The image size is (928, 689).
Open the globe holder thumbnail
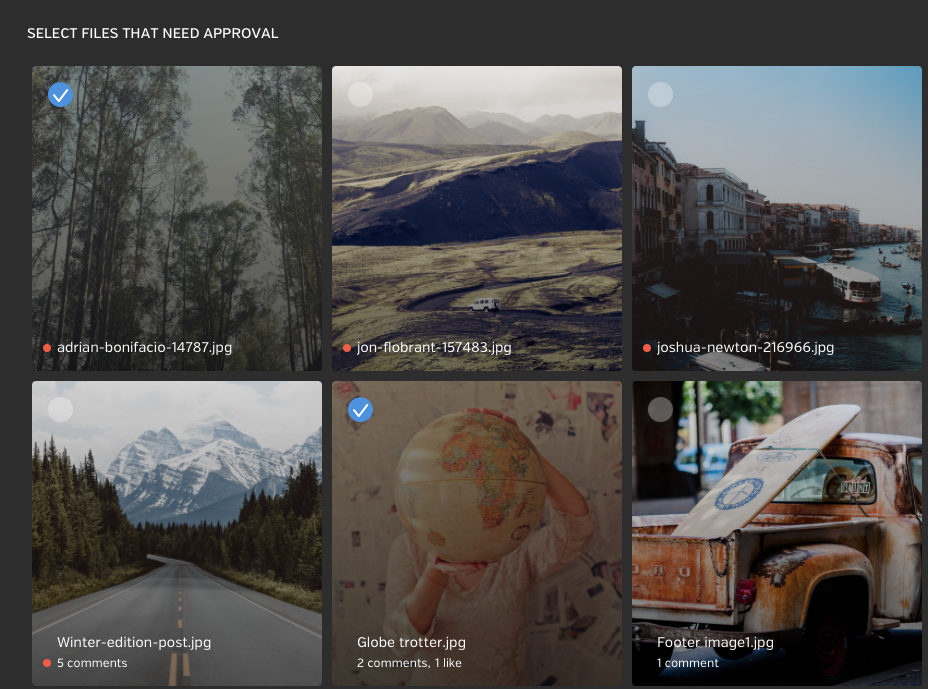pyautogui.click(x=477, y=533)
